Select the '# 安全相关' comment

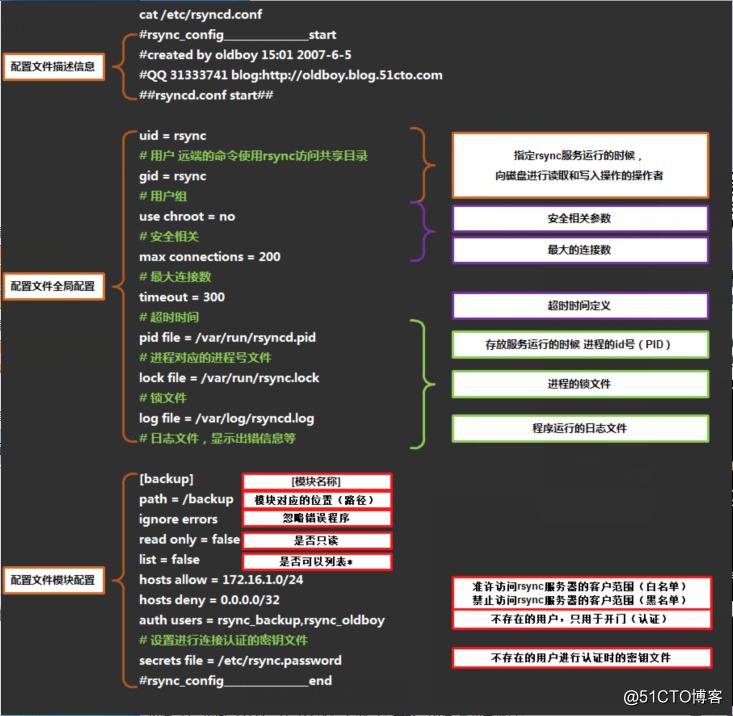coord(169,236)
